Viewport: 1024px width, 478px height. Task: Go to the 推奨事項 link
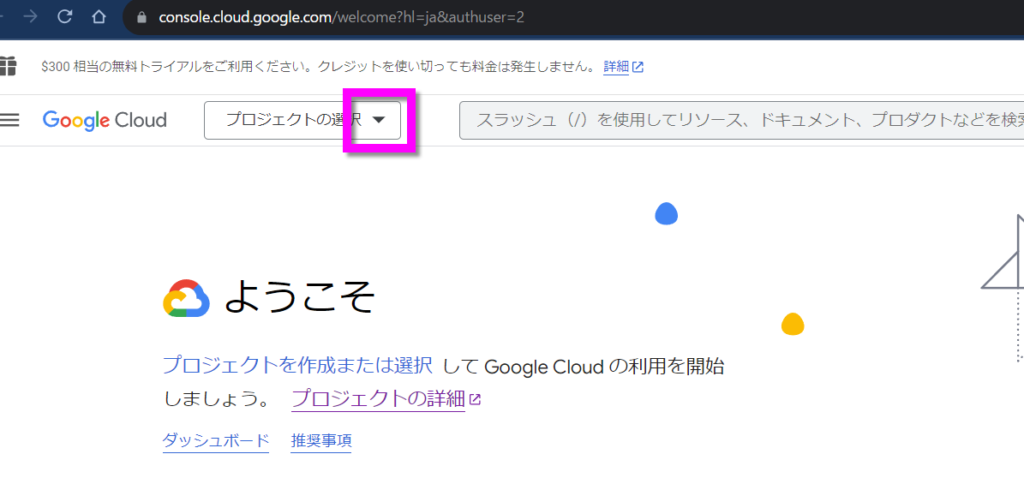tap(321, 441)
